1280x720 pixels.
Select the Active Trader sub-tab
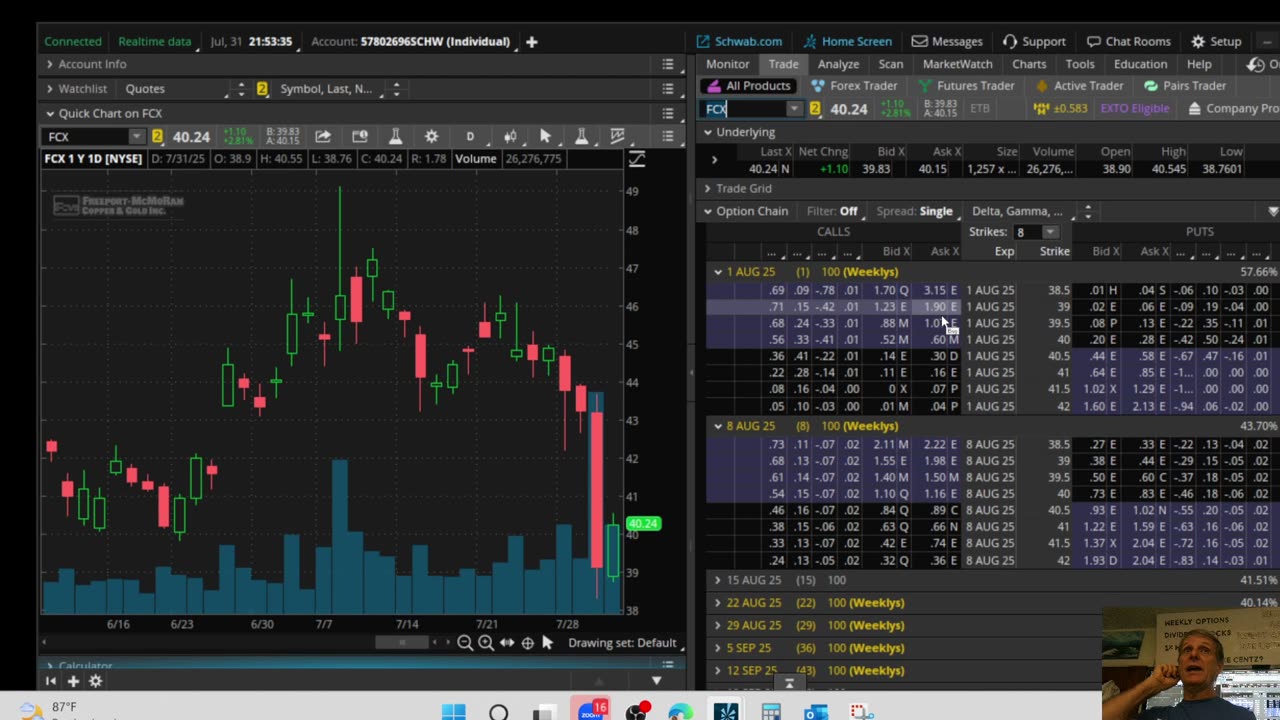pos(1079,86)
